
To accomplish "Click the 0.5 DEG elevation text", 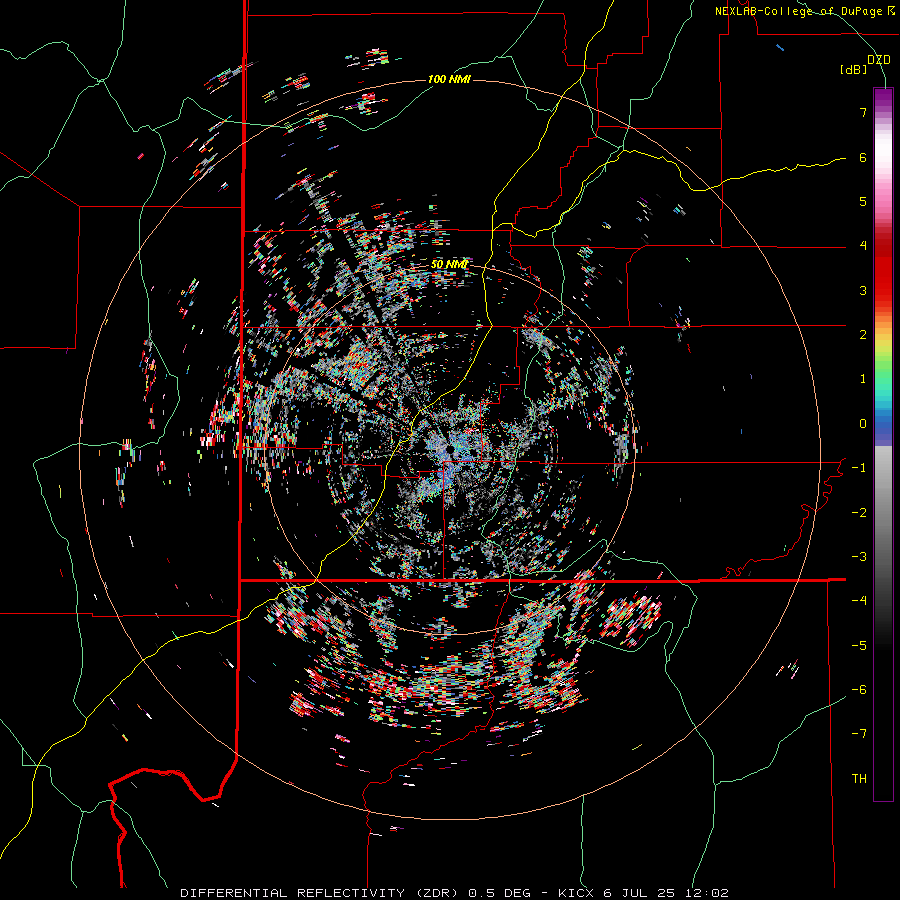I will click(499, 893).
